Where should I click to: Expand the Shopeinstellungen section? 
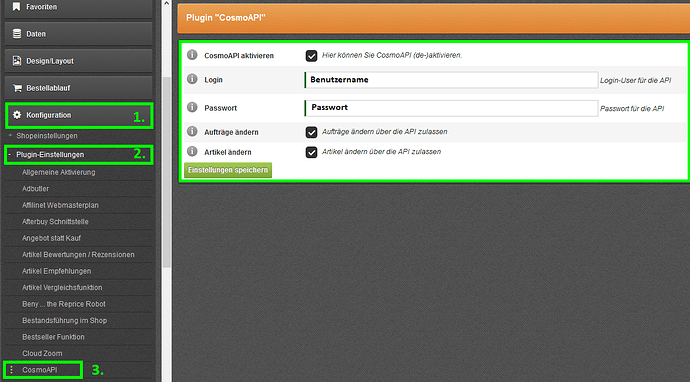point(10,136)
